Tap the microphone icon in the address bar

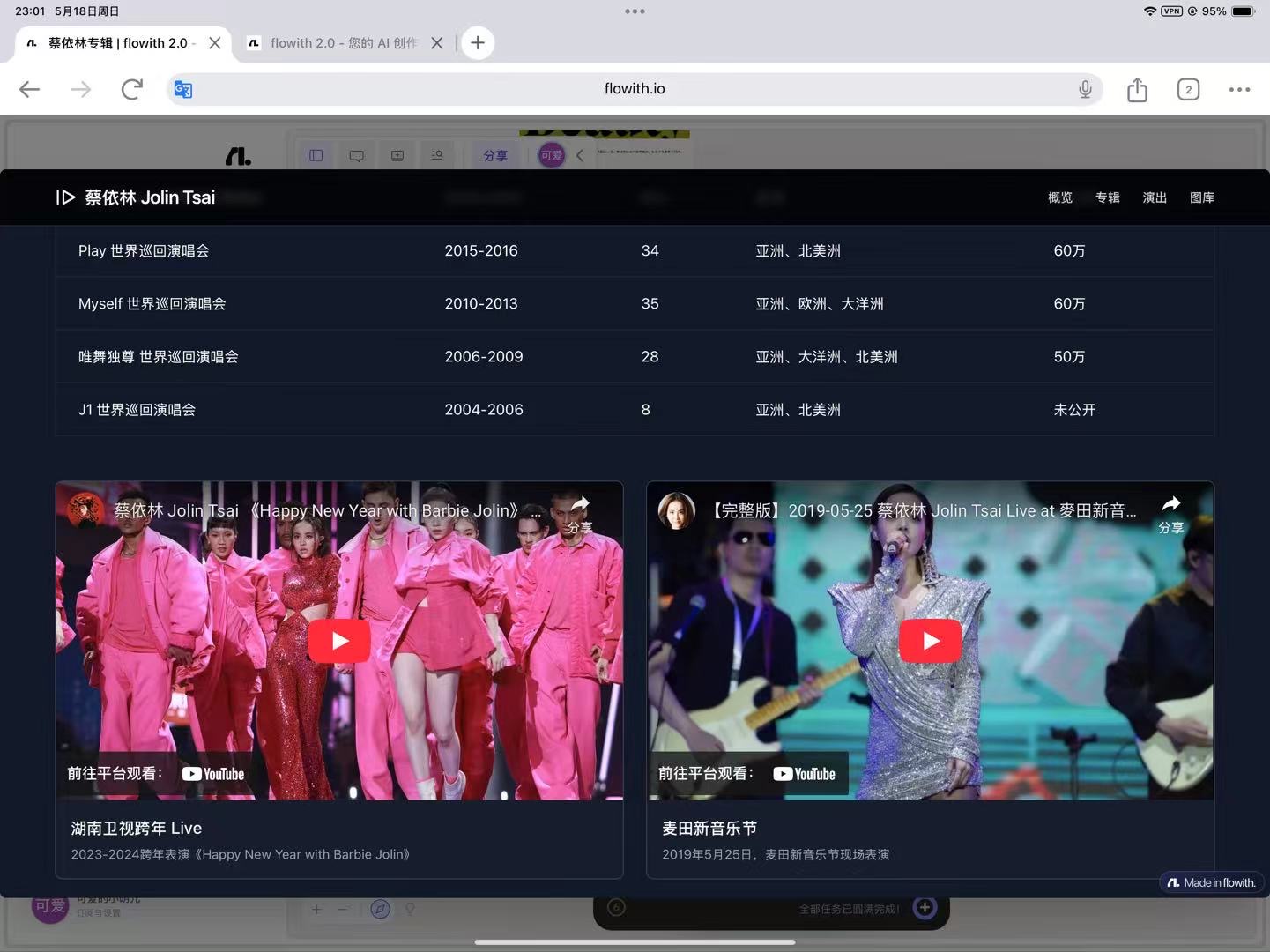coord(1085,89)
